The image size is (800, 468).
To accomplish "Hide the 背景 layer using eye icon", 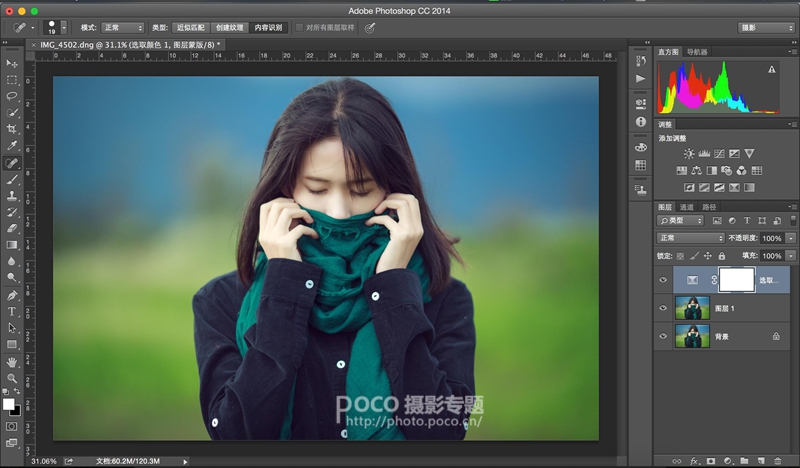I will coord(663,337).
